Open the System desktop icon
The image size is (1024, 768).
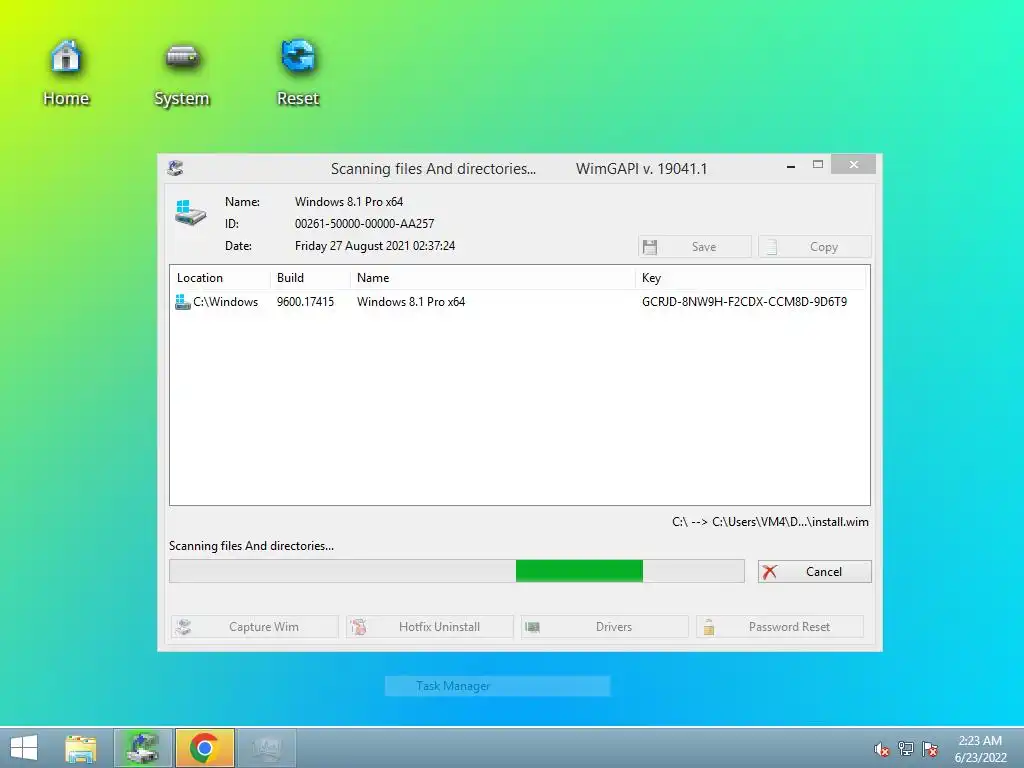(x=182, y=73)
